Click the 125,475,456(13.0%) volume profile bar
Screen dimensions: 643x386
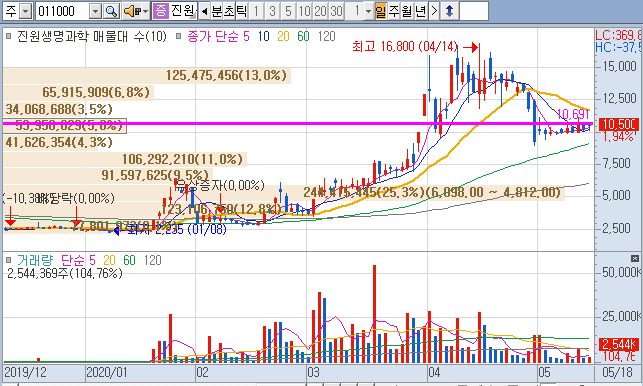point(147,75)
